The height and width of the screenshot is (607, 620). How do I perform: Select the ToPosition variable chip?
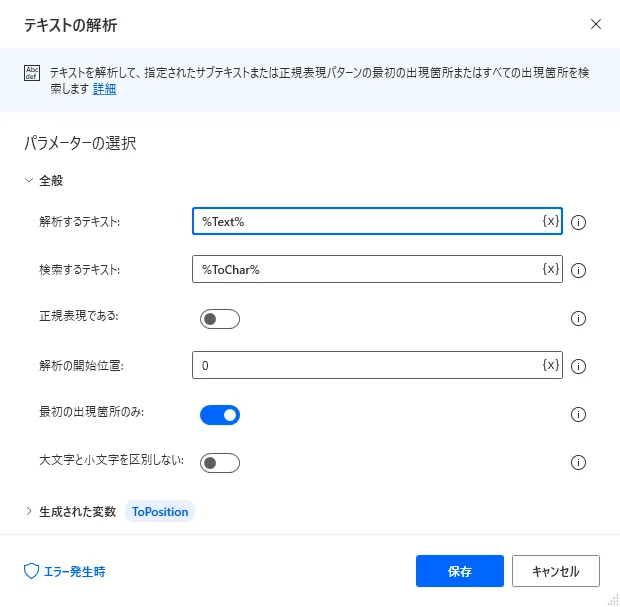click(160, 512)
